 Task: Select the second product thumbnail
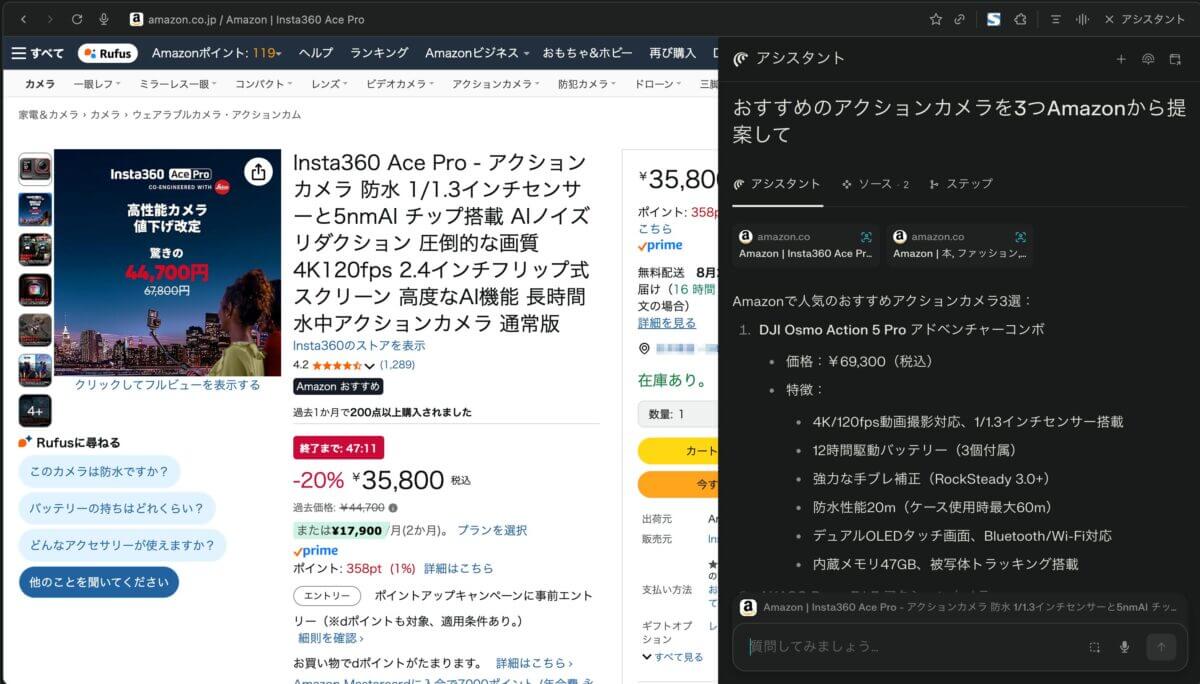pos(35,210)
